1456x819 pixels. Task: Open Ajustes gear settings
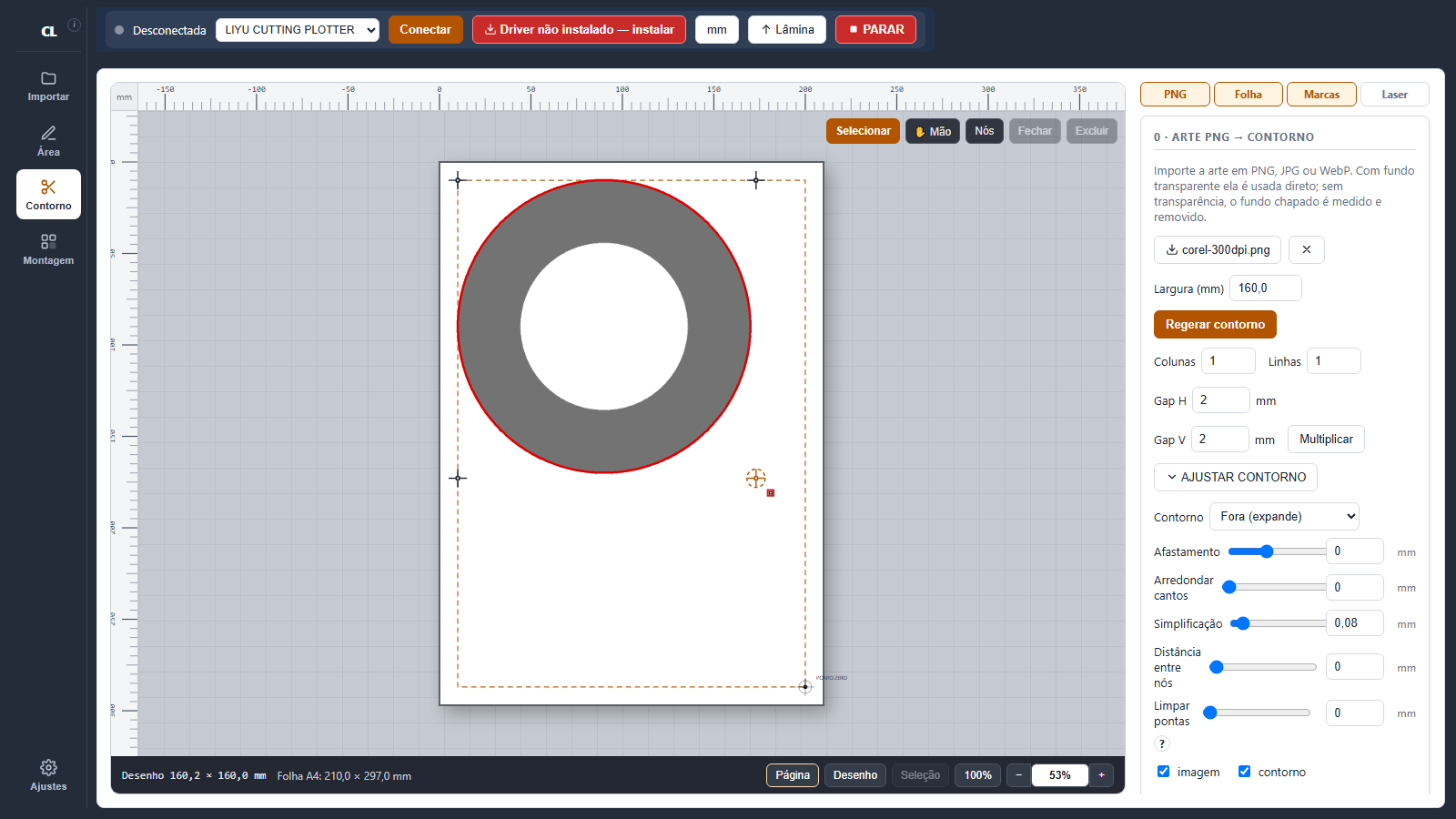tap(48, 775)
